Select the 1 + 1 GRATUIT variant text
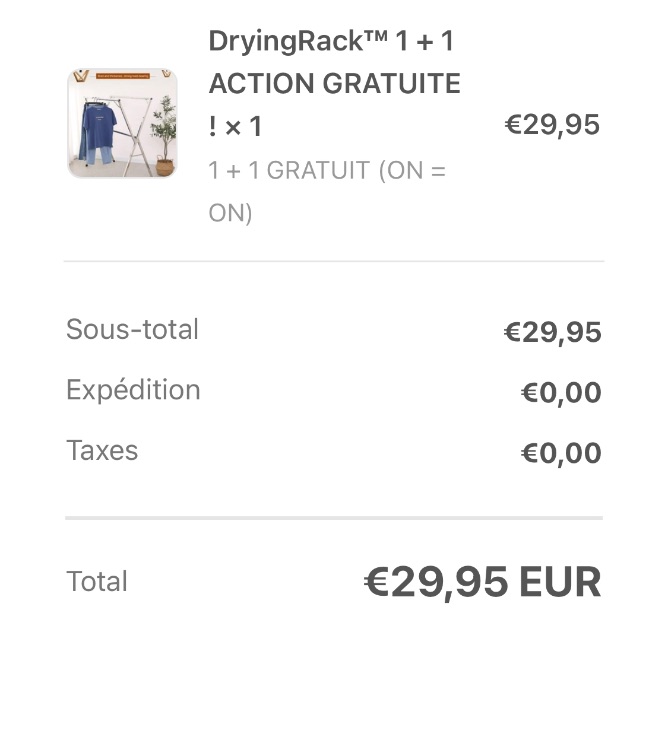 [327, 191]
